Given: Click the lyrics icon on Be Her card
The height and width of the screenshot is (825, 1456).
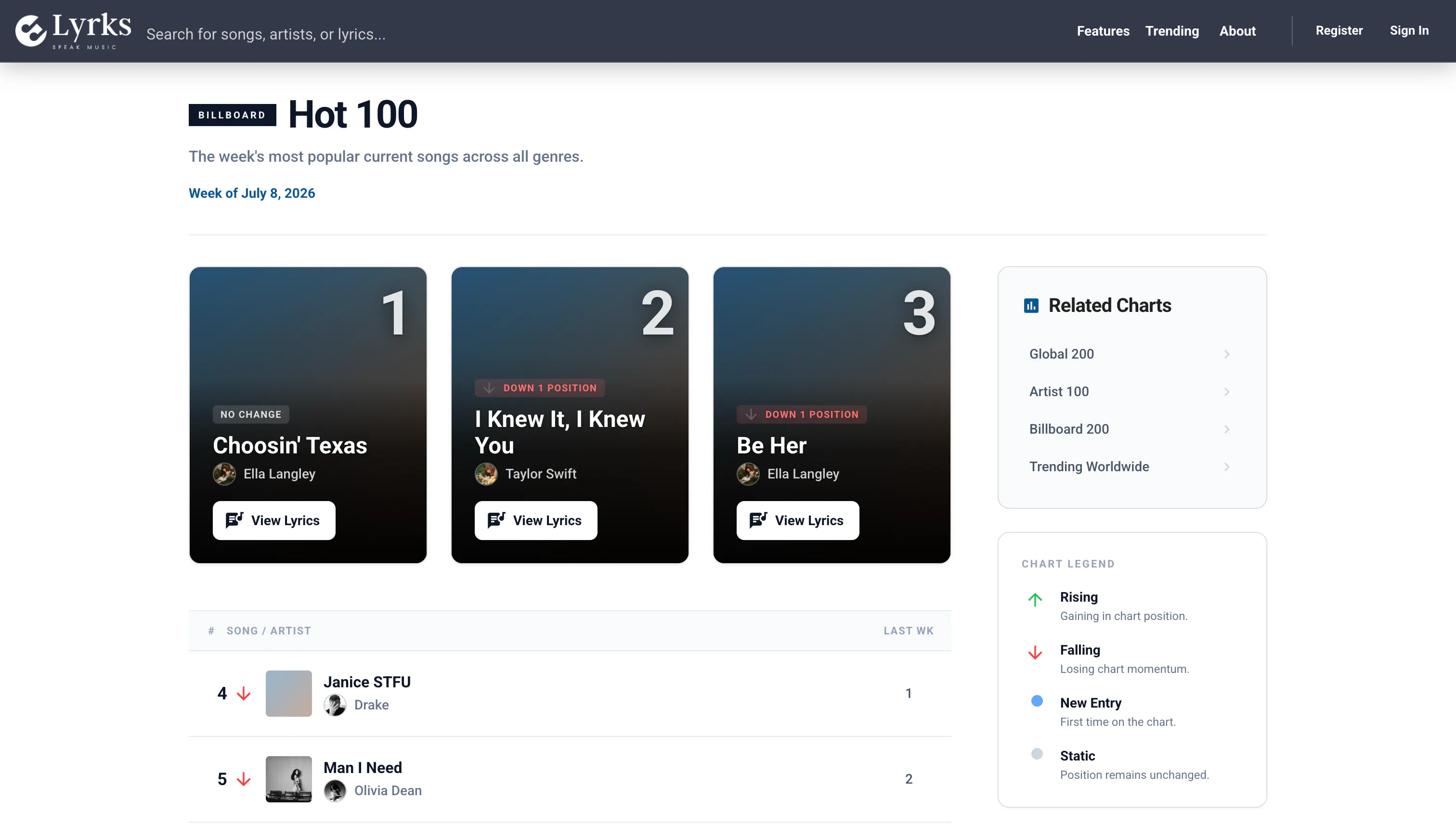Looking at the screenshot, I should pos(758,520).
